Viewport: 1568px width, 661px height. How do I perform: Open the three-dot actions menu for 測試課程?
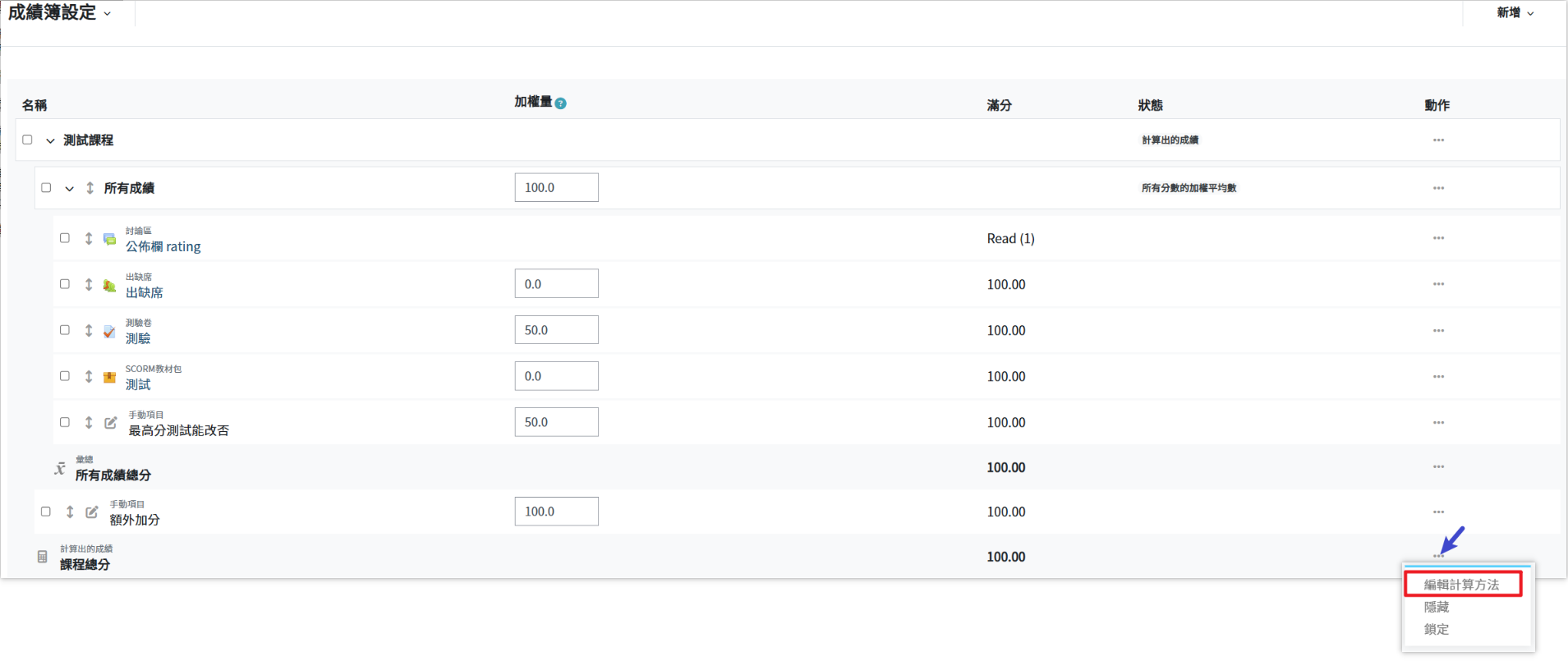click(1438, 140)
